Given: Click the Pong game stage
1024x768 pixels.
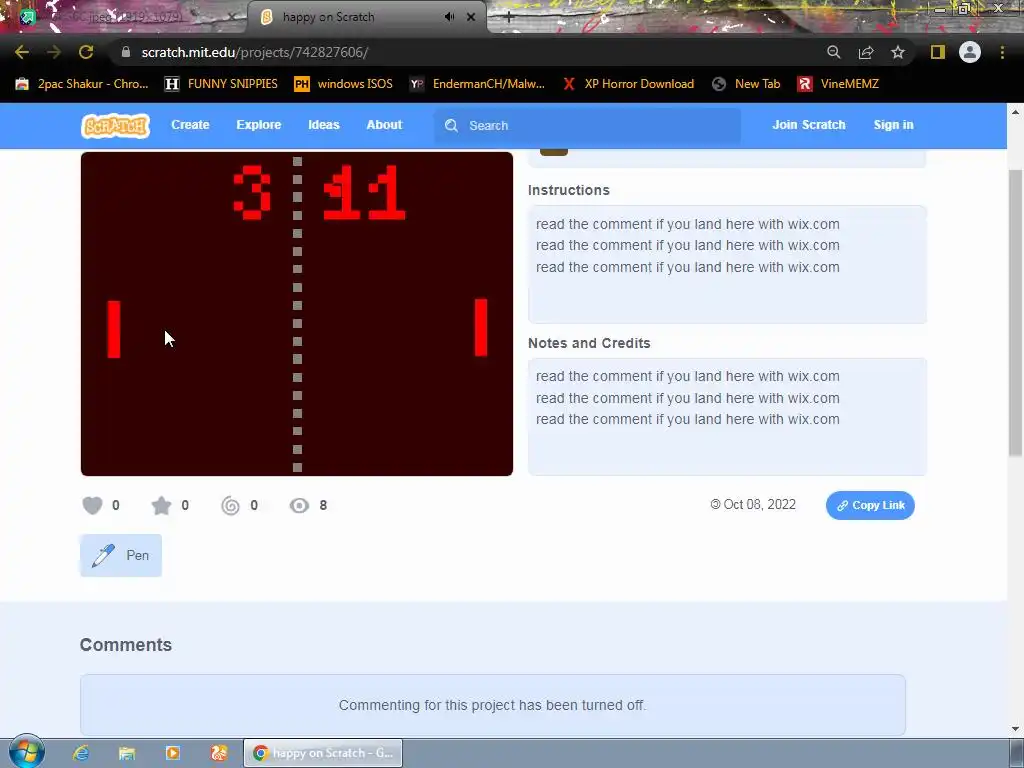Looking at the screenshot, I should pyautogui.click(x=297, y=313).
